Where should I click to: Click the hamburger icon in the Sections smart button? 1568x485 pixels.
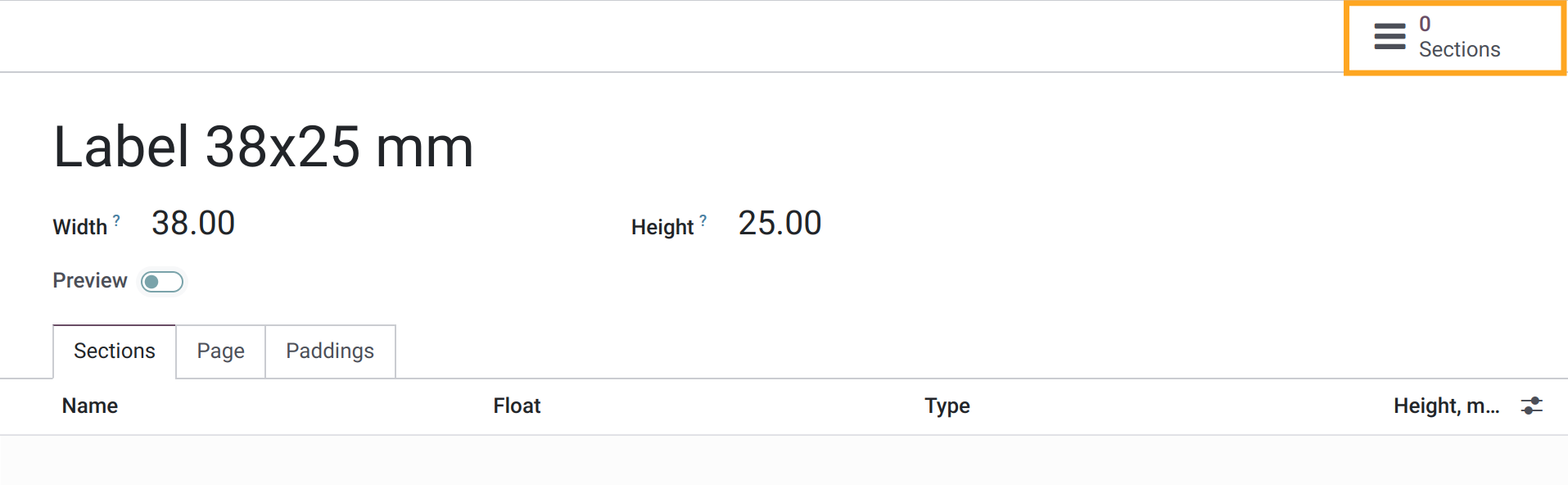pos(1390,36)
